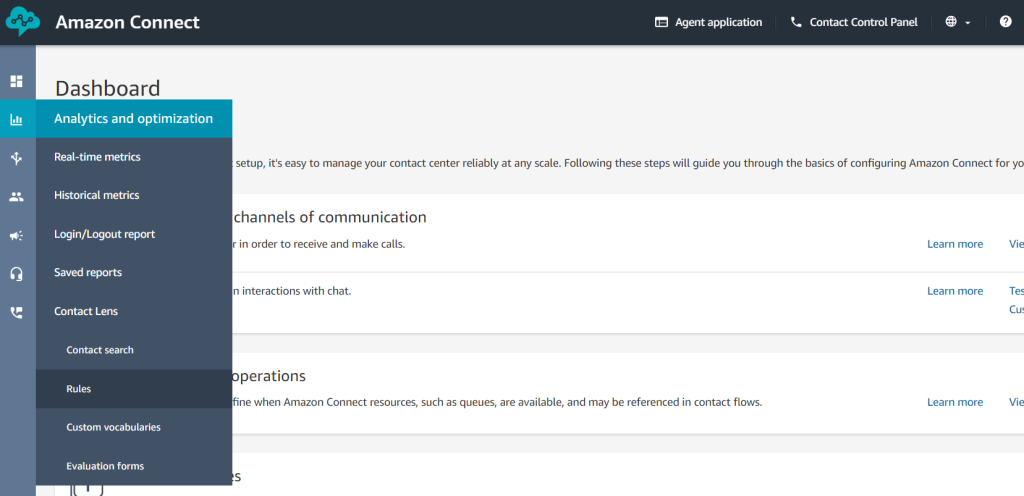This screenshot has height=496, width=1024.
Task: Click Learn more beside the chat interactions row
Action: [x=954, y=291]
